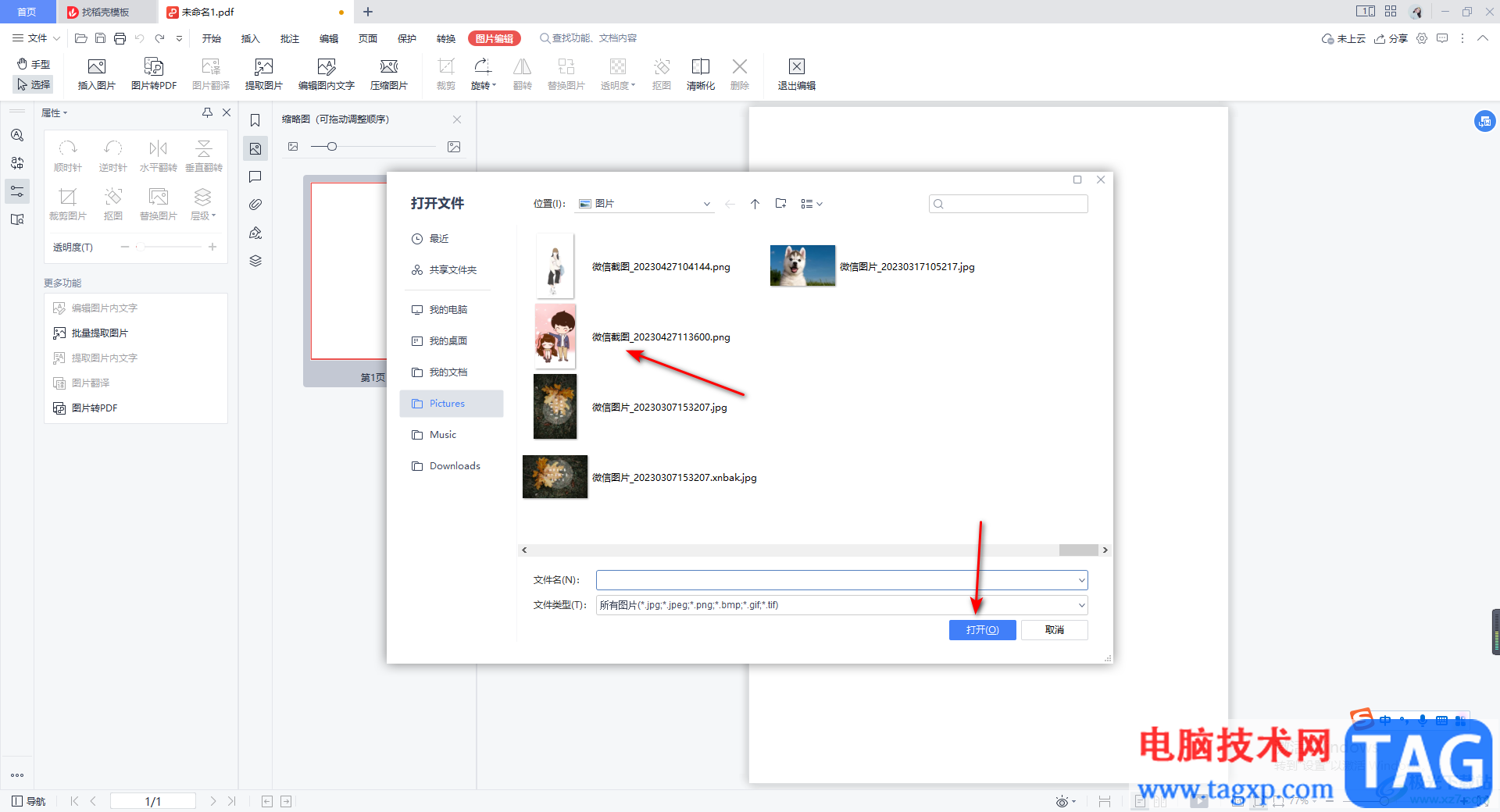Click the 取消 cancel button
This screenshot has width=1500, height=812.
coord(1055,630)
